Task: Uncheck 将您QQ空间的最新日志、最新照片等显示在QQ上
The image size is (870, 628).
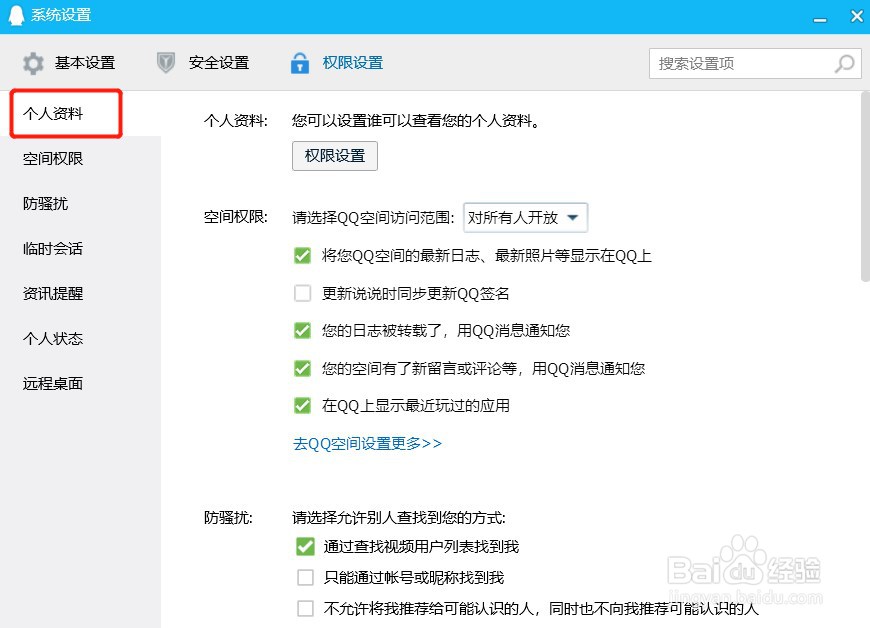Action: click(302, 256)
